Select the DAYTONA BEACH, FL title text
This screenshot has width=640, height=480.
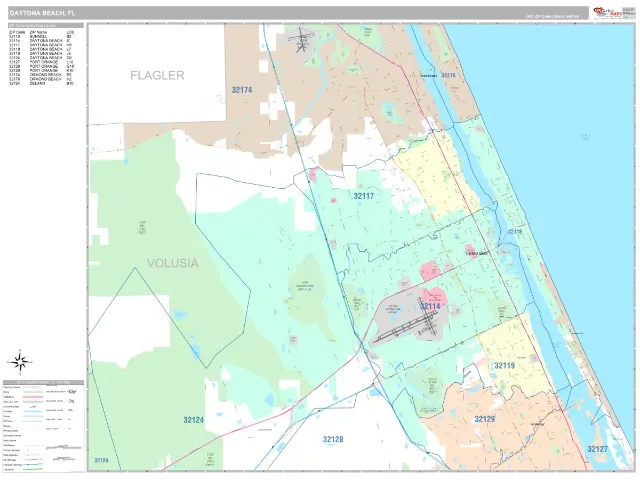click(42, 13)
